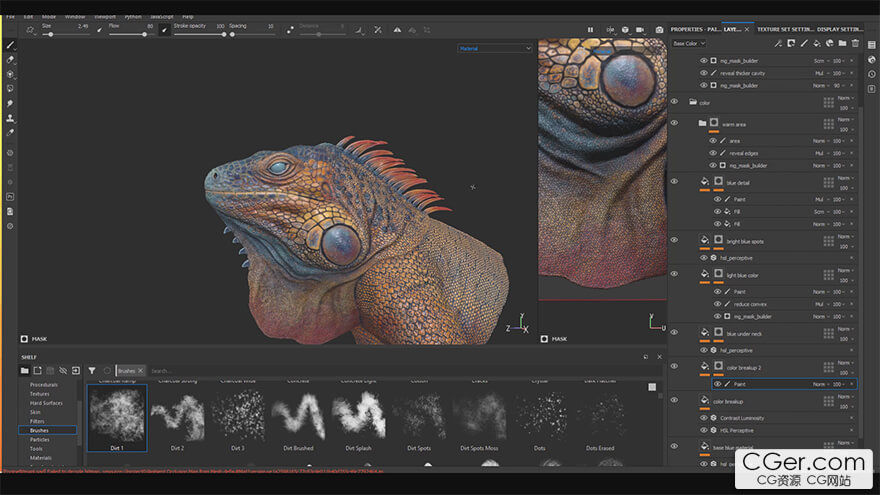This screenshot has height=495, width=880.
Task: Open the File menu
Action: coord(11,17)
